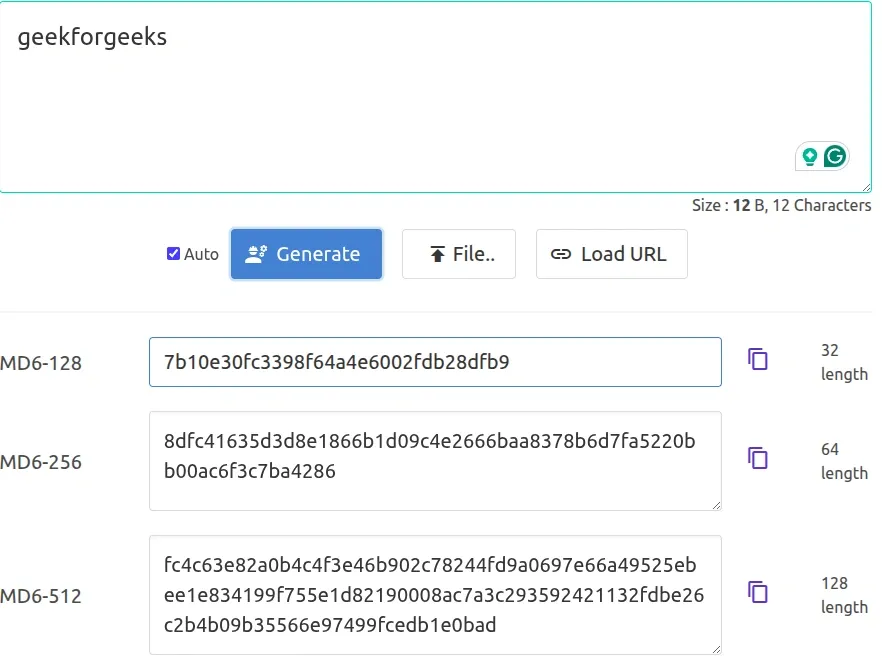Click into the MD6-512 hash output box
The width and height of the screenshot is (882, 661).
(x=435, y=595)
